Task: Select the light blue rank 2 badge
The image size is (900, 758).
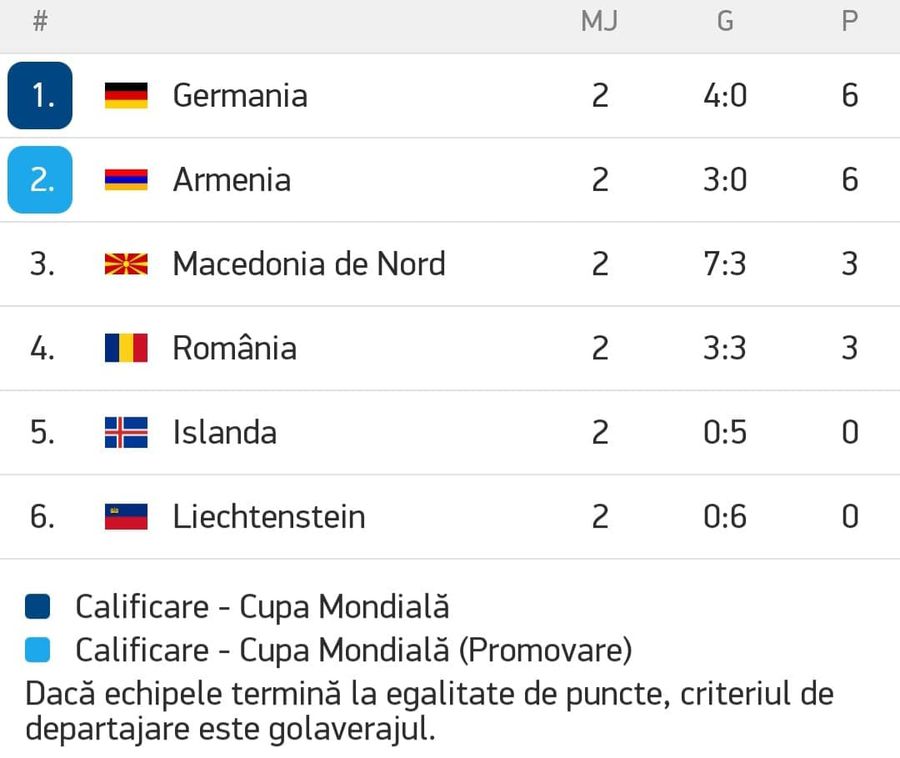Action: click(x=40, y=180)
